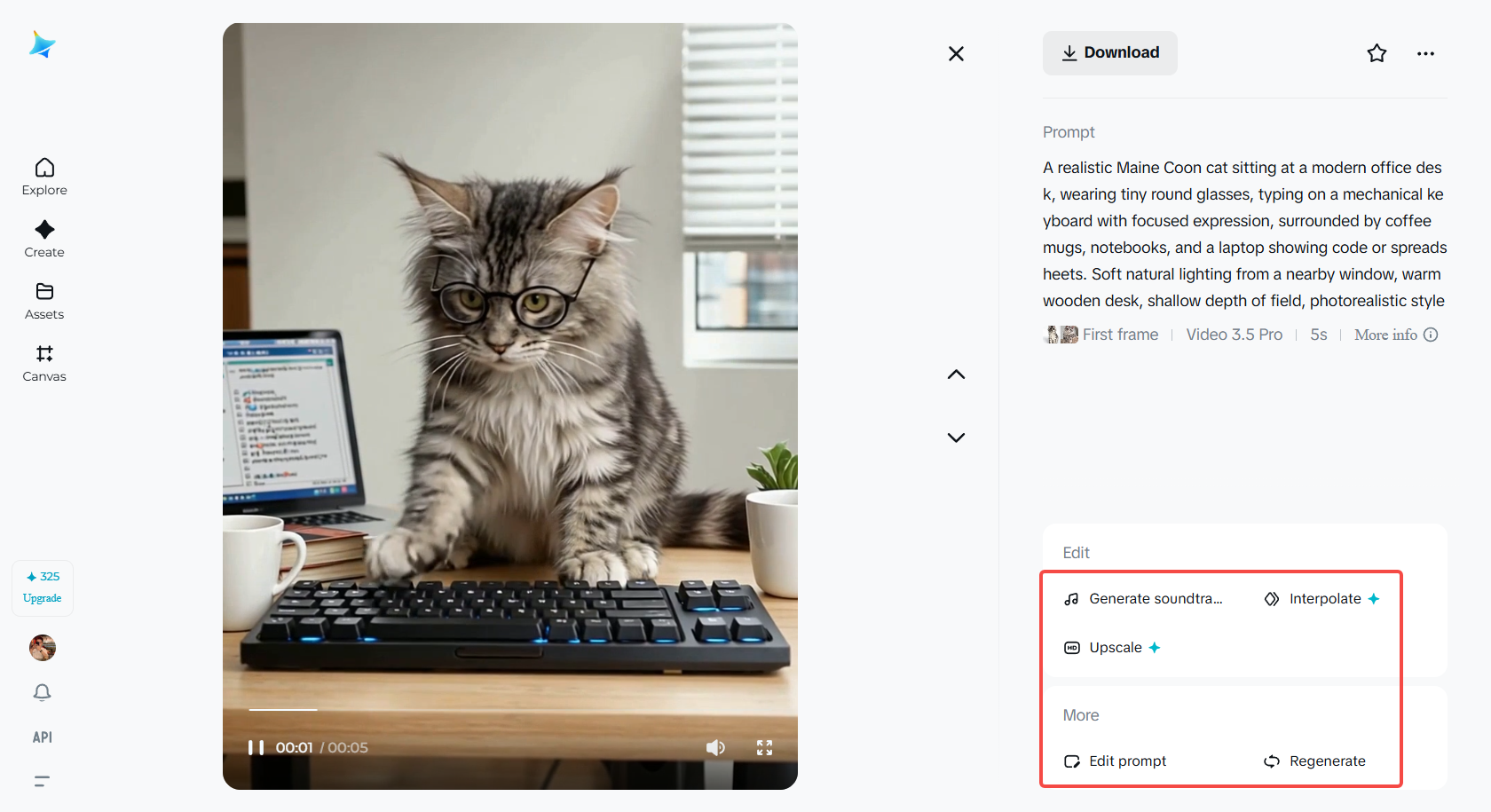Mute the video audio

click(x=716, y=747)
